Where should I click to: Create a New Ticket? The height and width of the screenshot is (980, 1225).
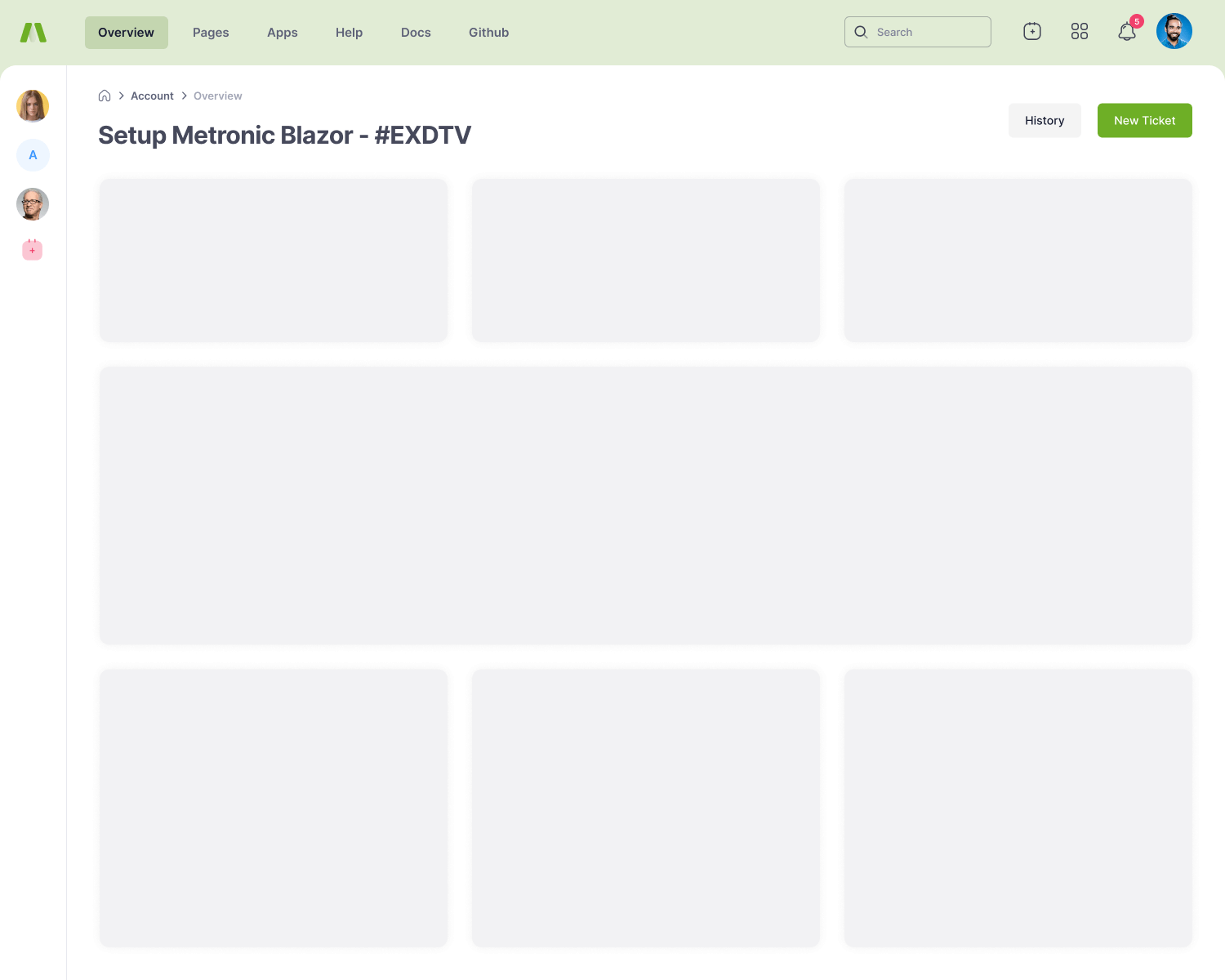[1145, 120]
